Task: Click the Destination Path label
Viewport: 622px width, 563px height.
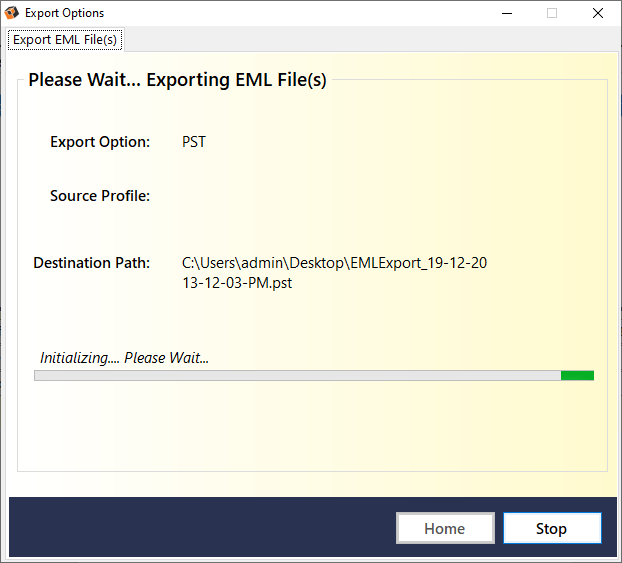Action: point(91,263)
